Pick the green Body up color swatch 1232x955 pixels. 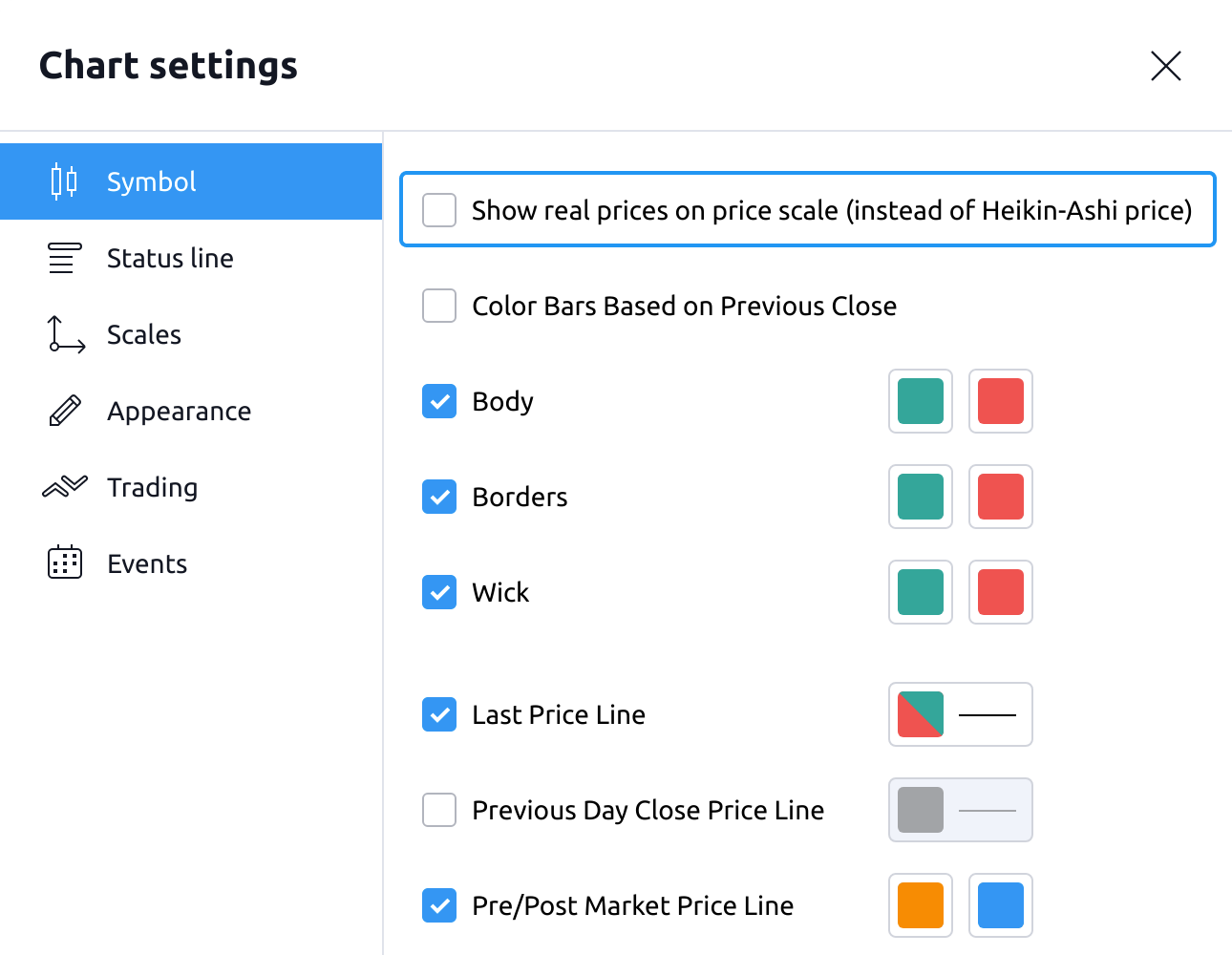click(x=921, y=401)
